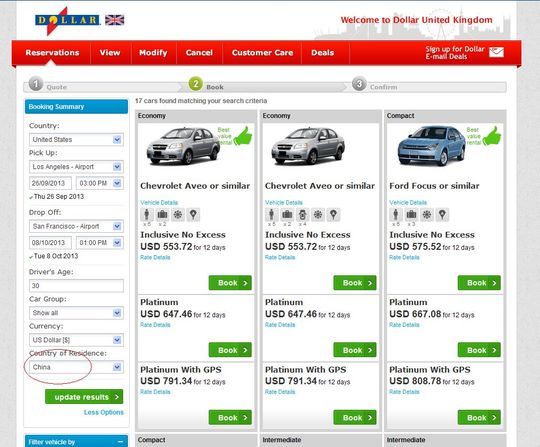
Task: Click location pin icon on first Chevrolet Aveo card
Action: tap(193, 215)
